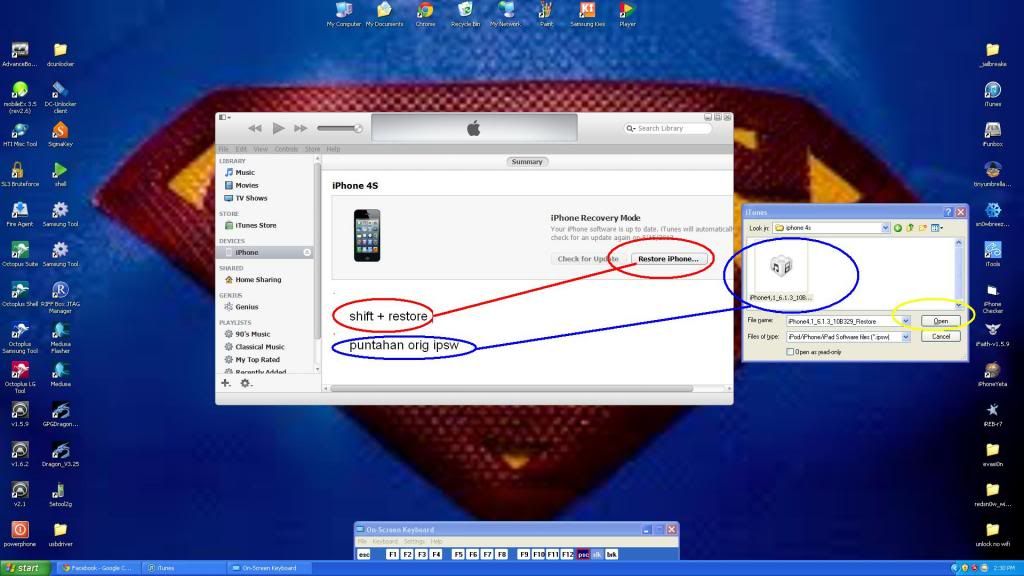Click the Cancel button in file dialog
Viewport: 1024px width, 576px height.
pos(940,336)
